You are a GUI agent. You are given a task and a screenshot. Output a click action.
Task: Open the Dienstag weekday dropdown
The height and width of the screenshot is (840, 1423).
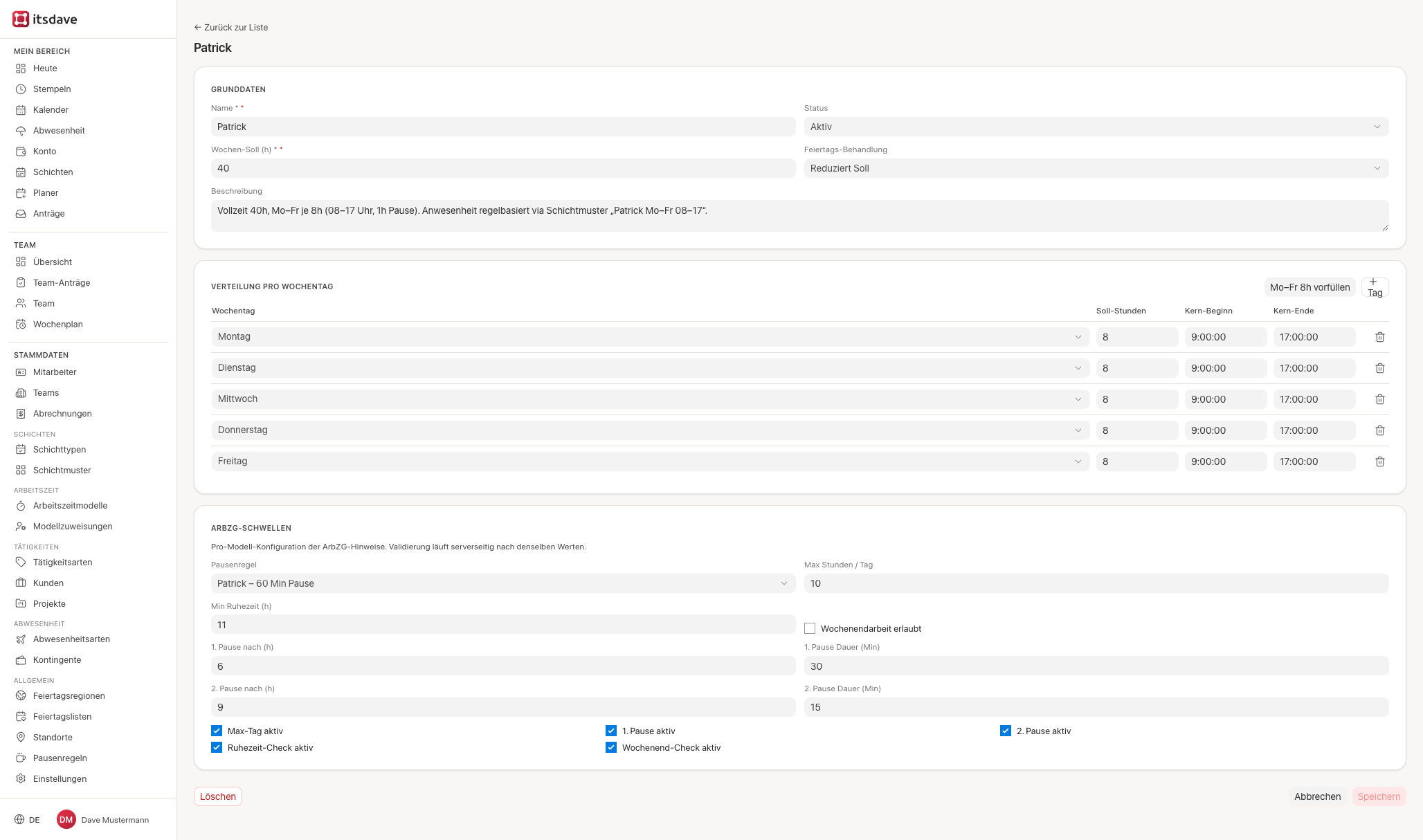pos(651,368)
